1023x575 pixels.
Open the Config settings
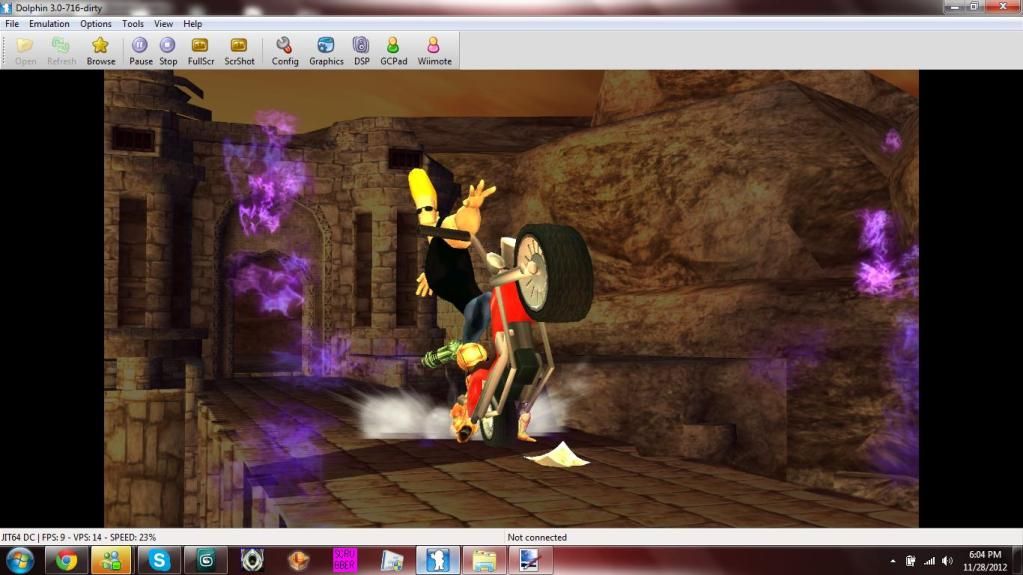point(284,51)
